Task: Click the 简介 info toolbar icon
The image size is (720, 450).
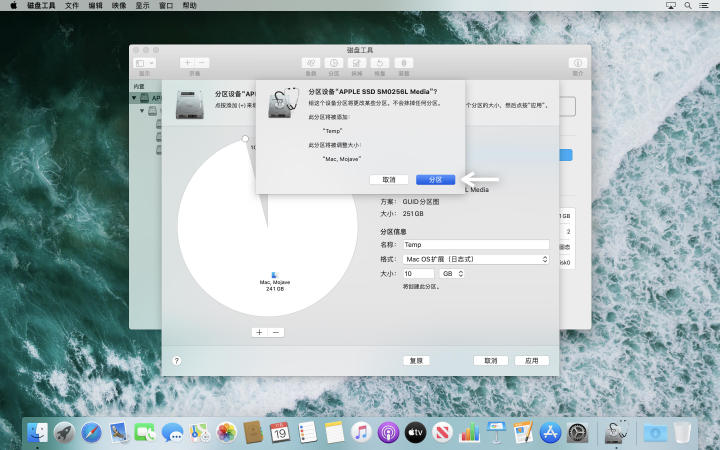Action: (x=578, y=63)
